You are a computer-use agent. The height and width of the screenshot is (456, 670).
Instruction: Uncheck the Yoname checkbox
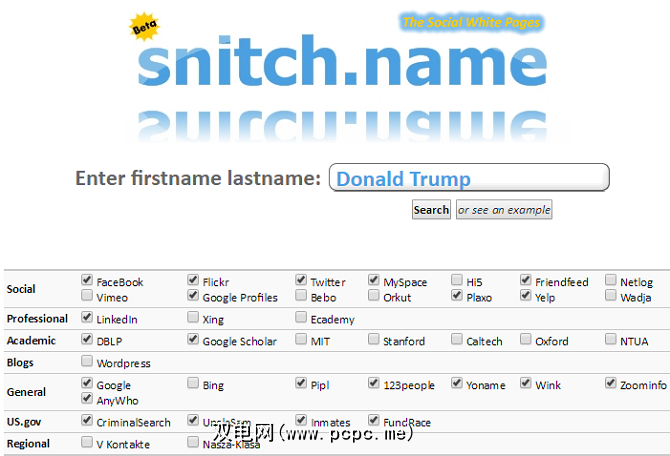[x=457, y=383]
